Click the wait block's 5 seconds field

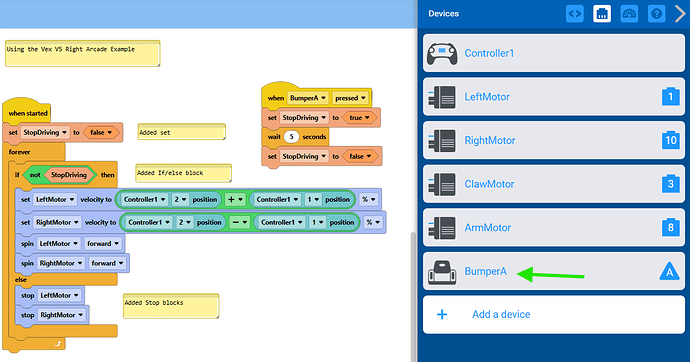point(291,137)
